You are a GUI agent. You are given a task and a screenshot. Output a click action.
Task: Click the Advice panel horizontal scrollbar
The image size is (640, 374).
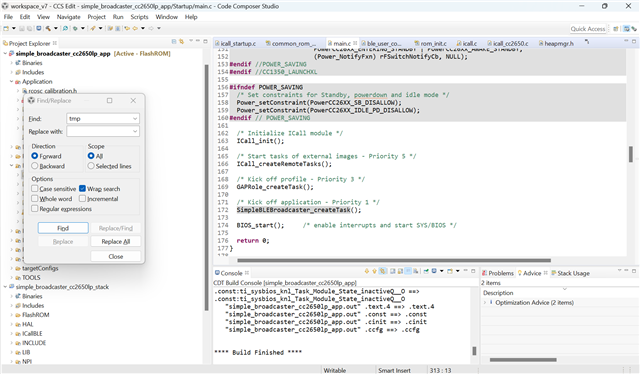click(523, 360)
